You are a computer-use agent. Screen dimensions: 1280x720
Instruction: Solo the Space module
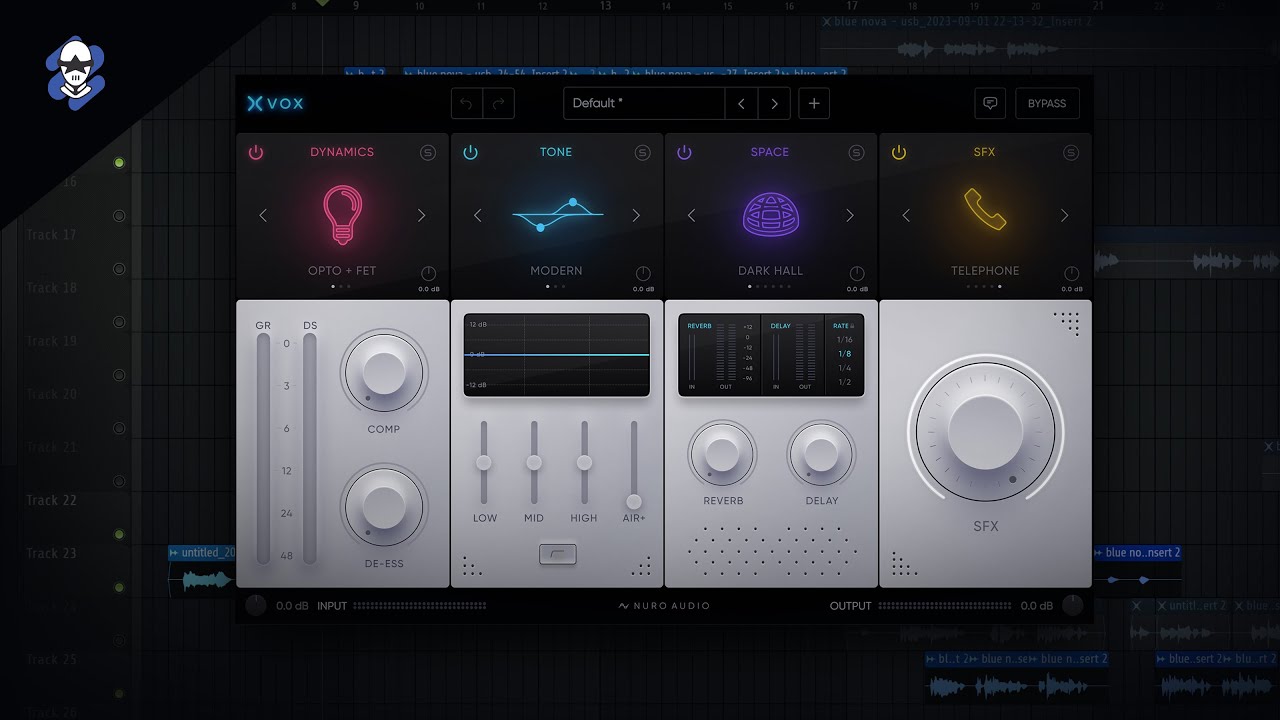pyautogui.click(x=857, y=153)
